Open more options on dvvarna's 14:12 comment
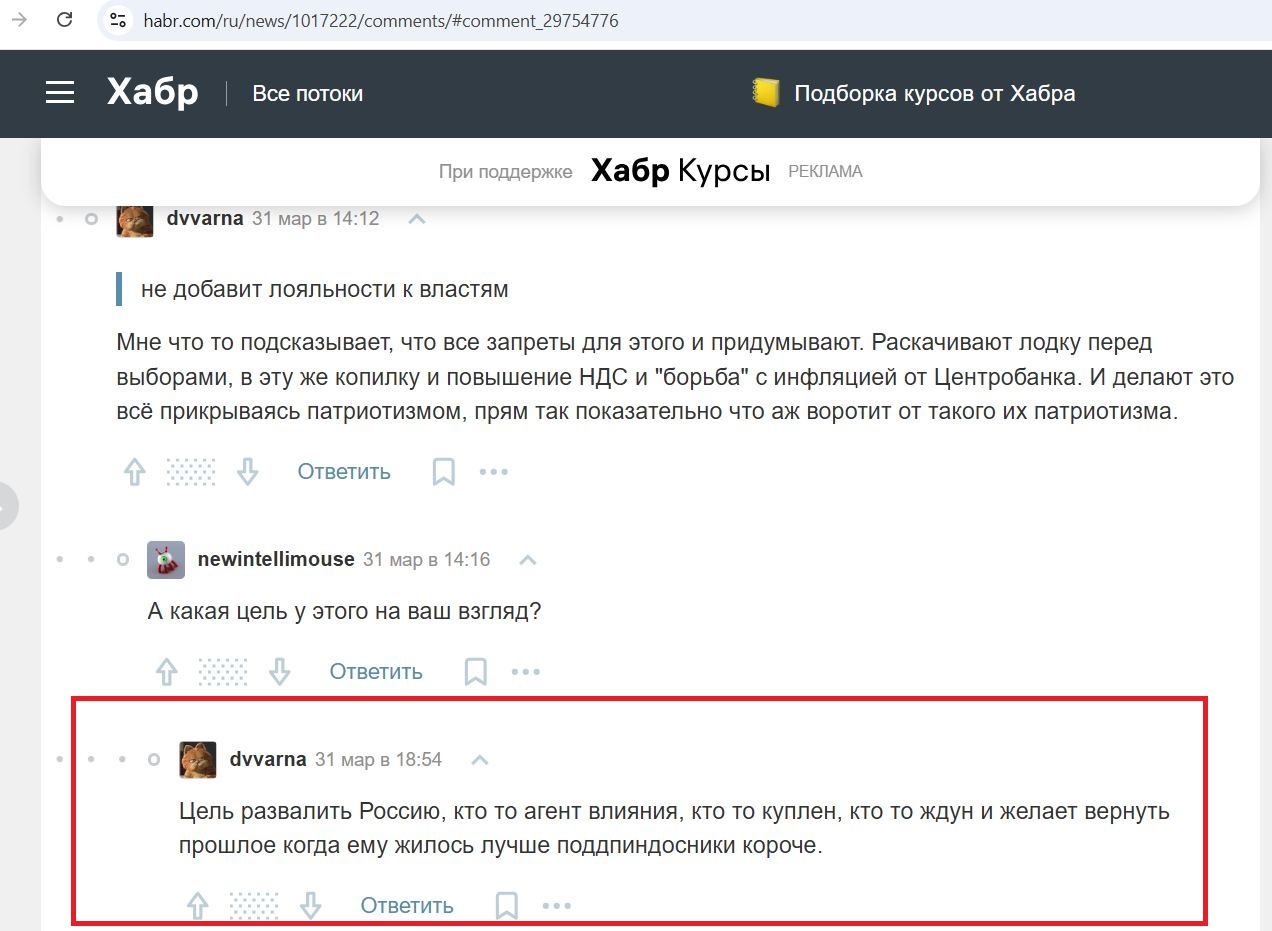Image resolution: width=1272 pixels, height=931 pixels. click(x=494, y=472)
